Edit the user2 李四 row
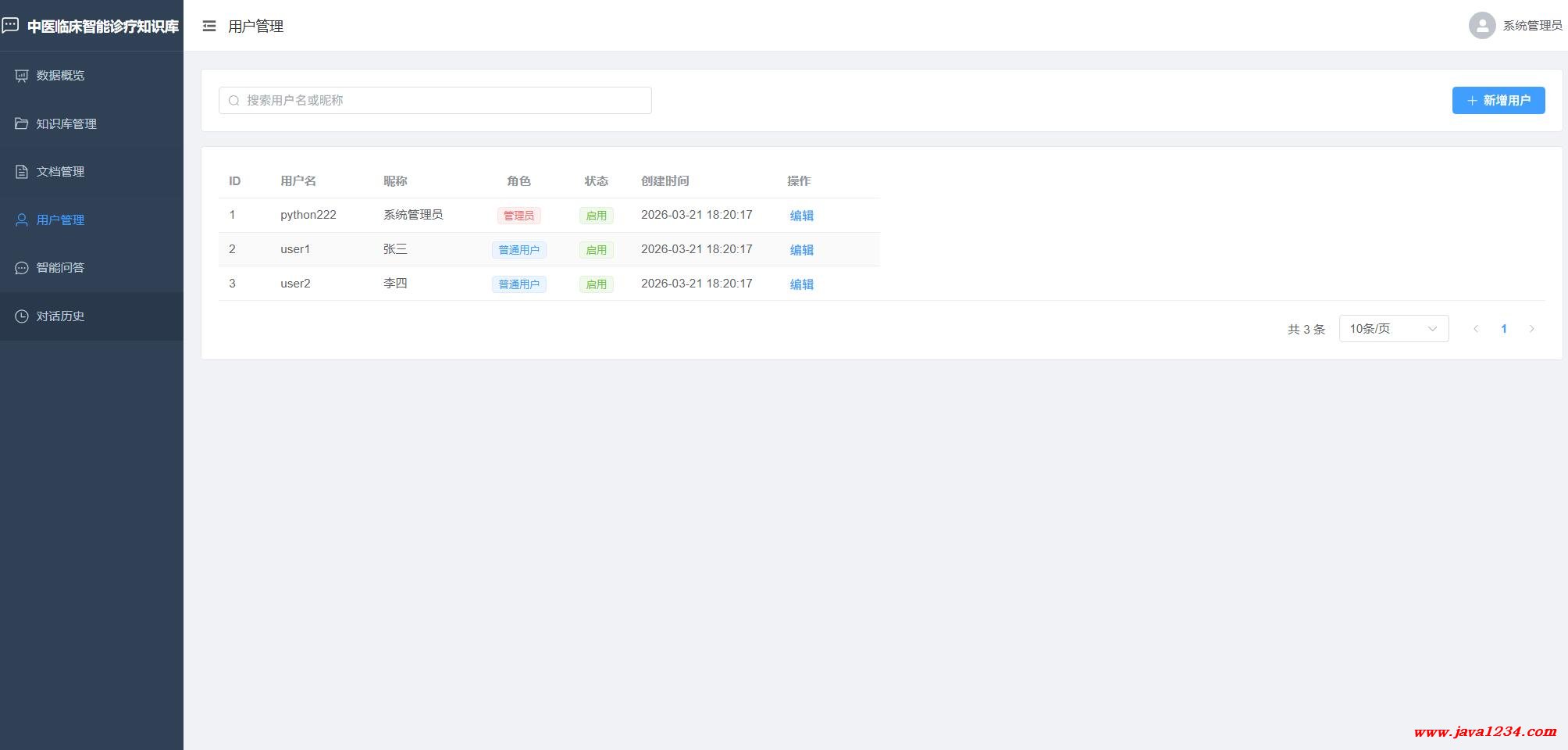1568x750 pixels. click(801, 284)
